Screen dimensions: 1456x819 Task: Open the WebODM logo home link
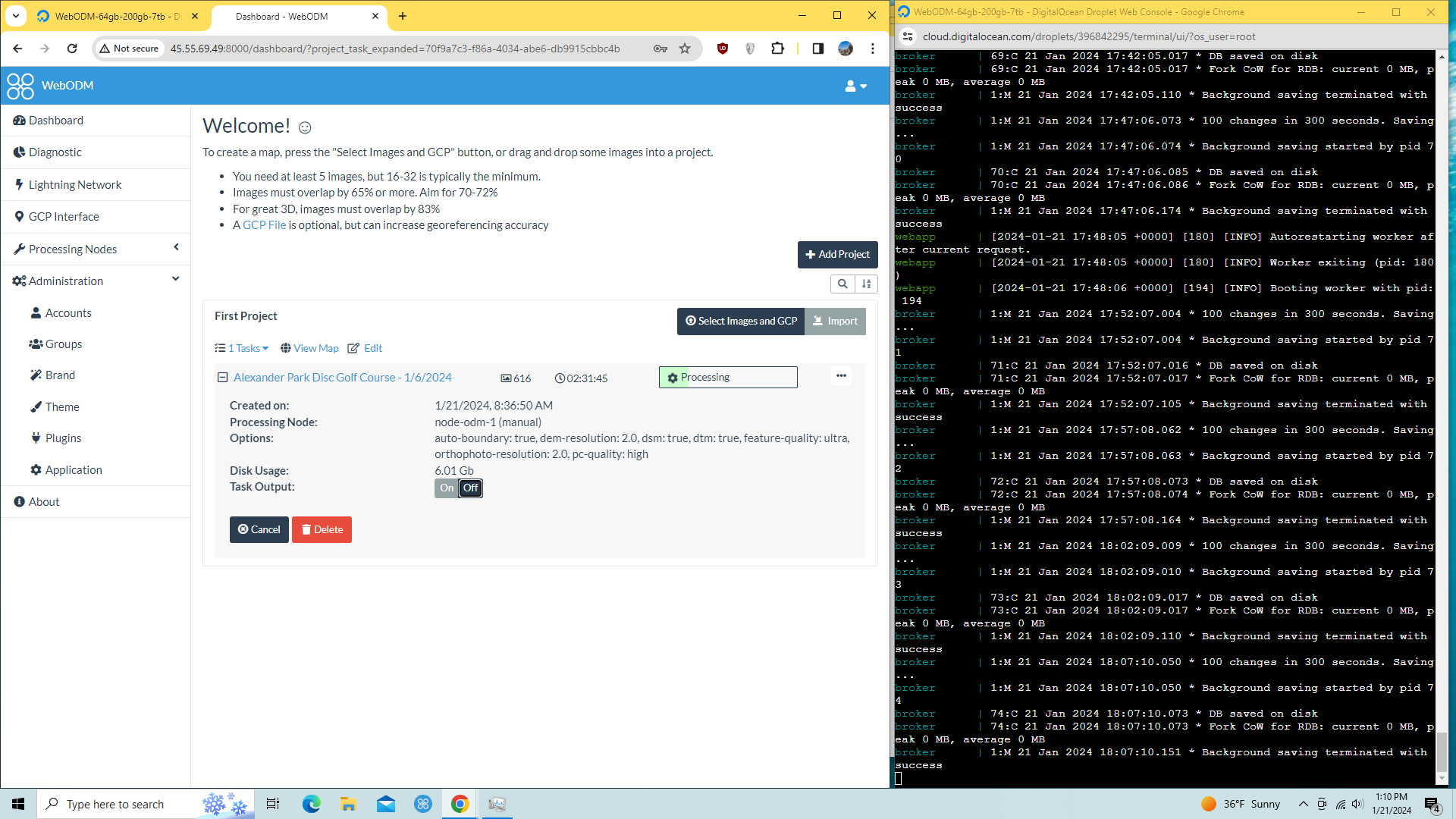(x=49, y=85)
